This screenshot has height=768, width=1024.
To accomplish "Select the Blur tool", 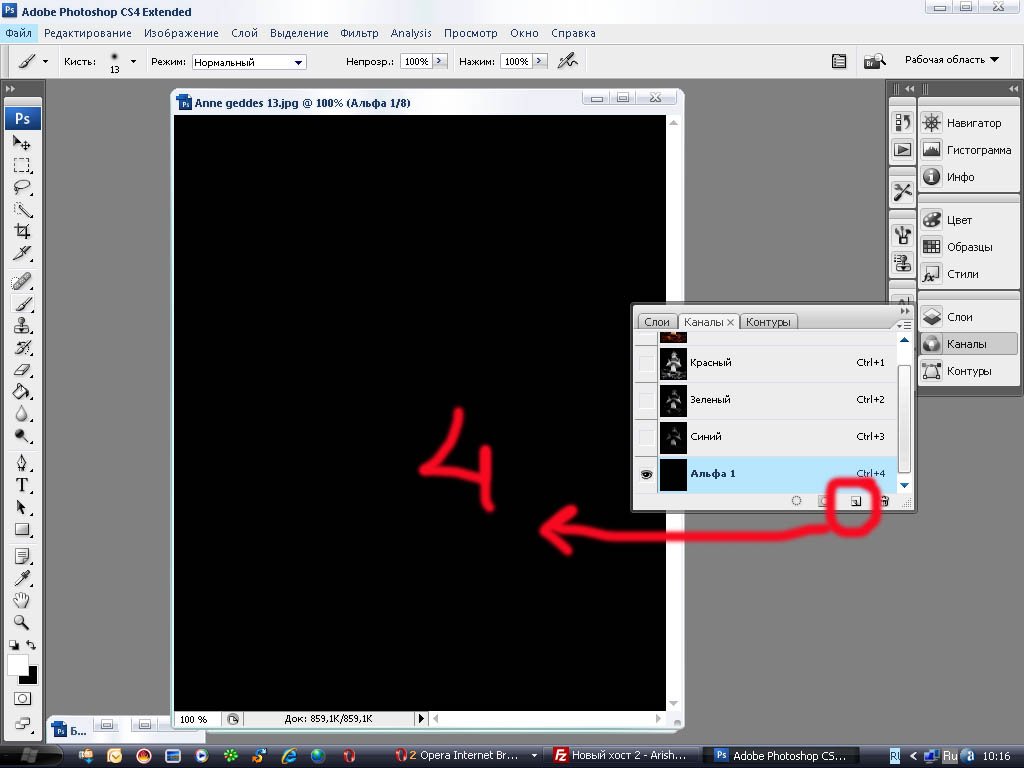I will click(22, 414).
